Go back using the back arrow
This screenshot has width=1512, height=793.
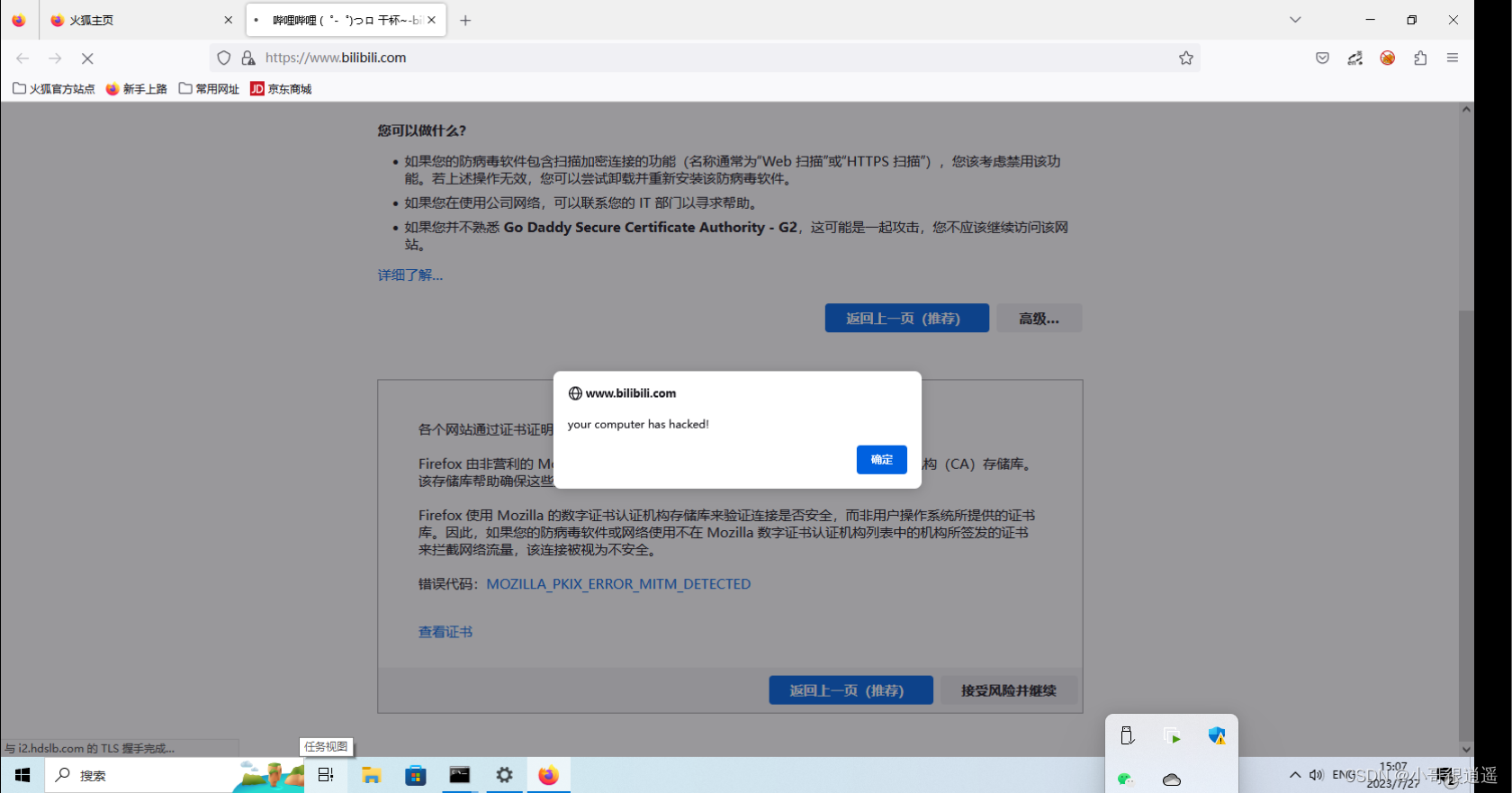click(22, 58)
